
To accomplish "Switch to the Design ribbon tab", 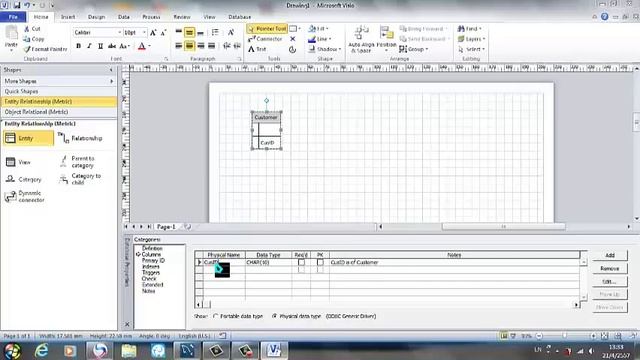I will point(96,17).
